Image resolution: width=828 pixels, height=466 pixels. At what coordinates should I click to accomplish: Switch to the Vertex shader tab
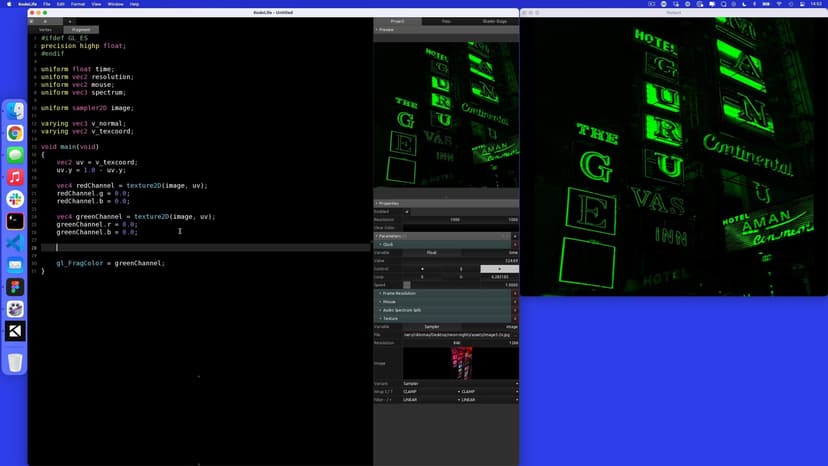pyautogui.click(x=45, y=30)
